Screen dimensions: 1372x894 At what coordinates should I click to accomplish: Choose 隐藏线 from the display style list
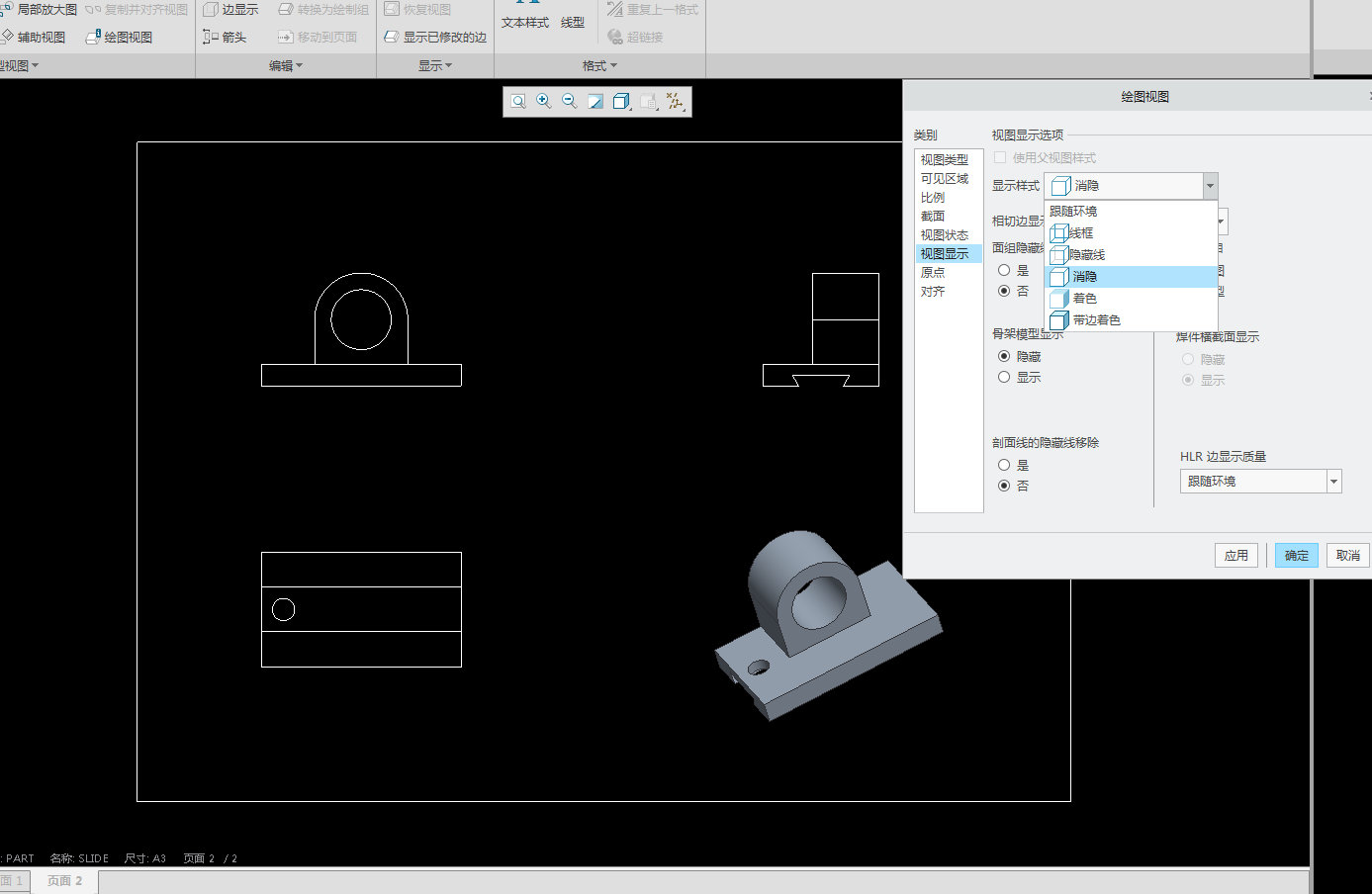pyautogui.click(x=1086, y=255)
